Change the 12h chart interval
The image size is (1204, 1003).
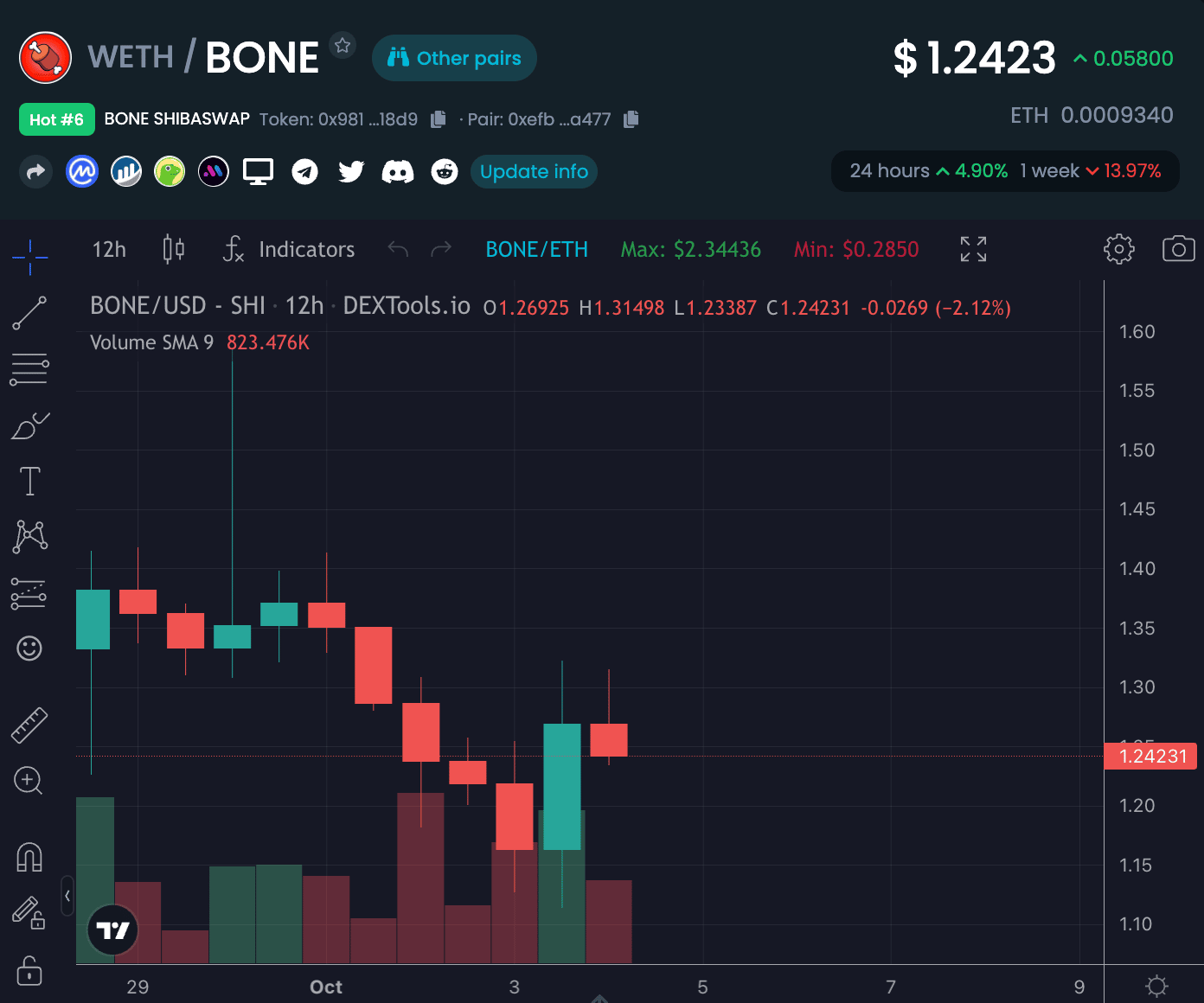point(109,250)
